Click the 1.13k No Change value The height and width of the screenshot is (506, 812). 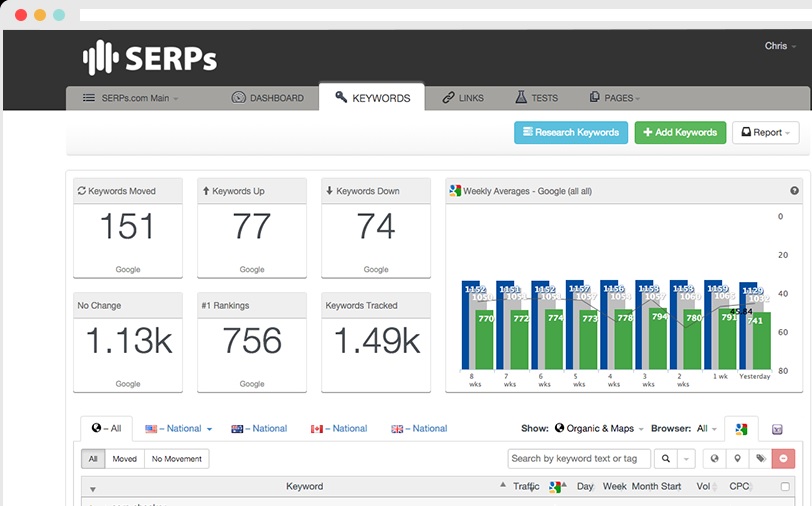128,341
